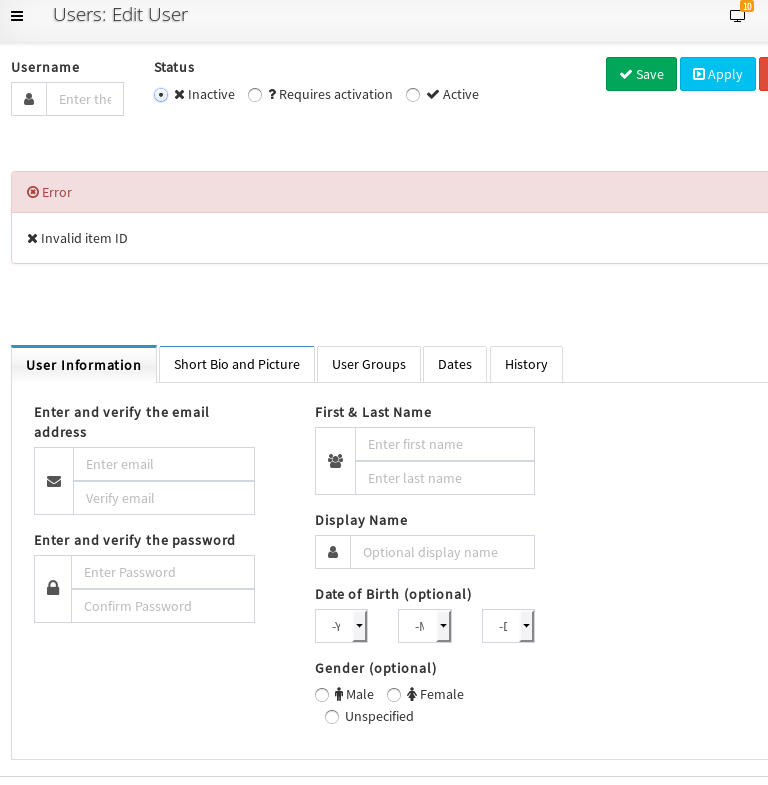Select the Active status radio button
Screen dimensions: 768x785
pos(413,95)
